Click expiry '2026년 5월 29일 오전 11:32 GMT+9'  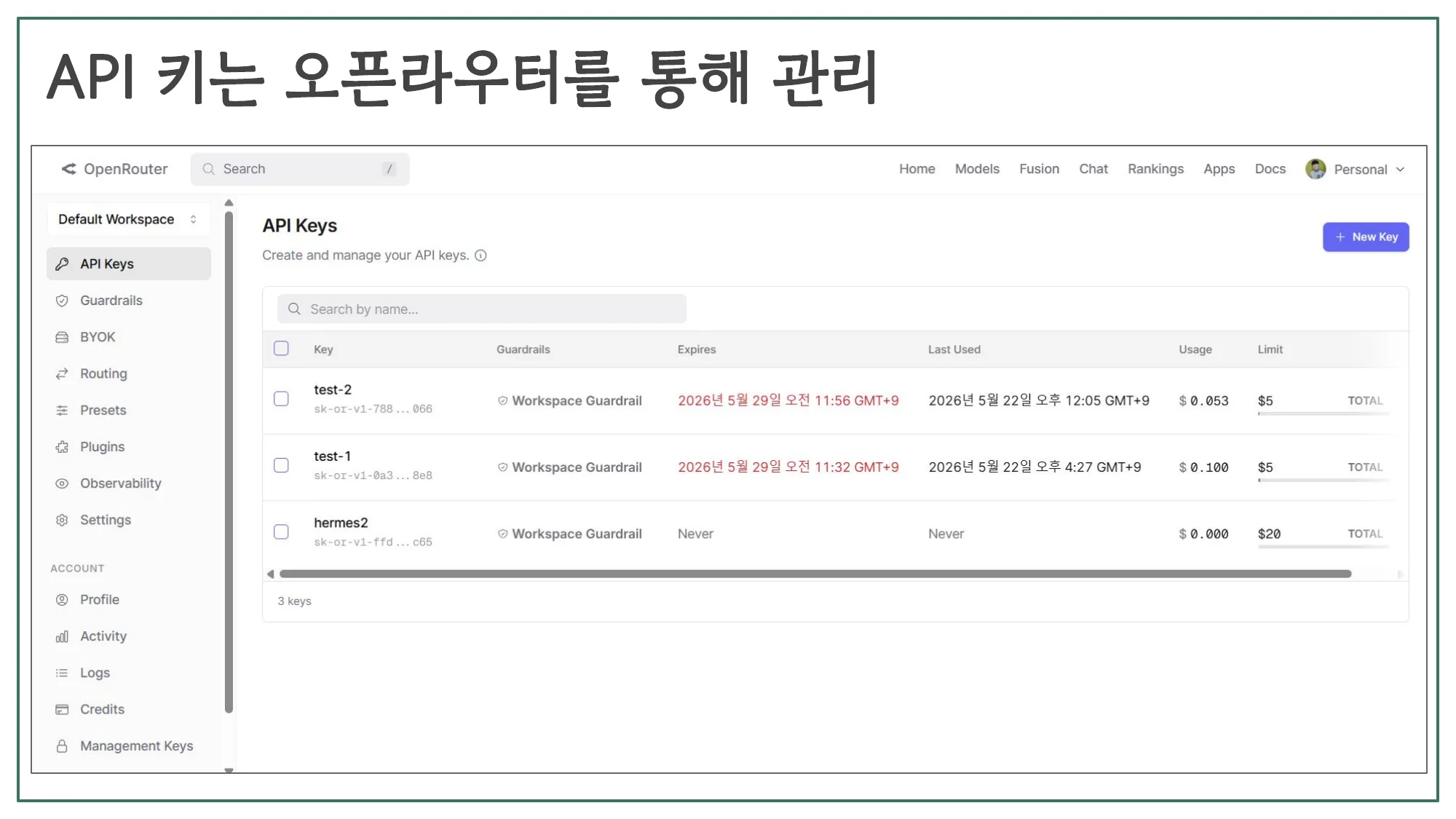[x=788, y=467]
